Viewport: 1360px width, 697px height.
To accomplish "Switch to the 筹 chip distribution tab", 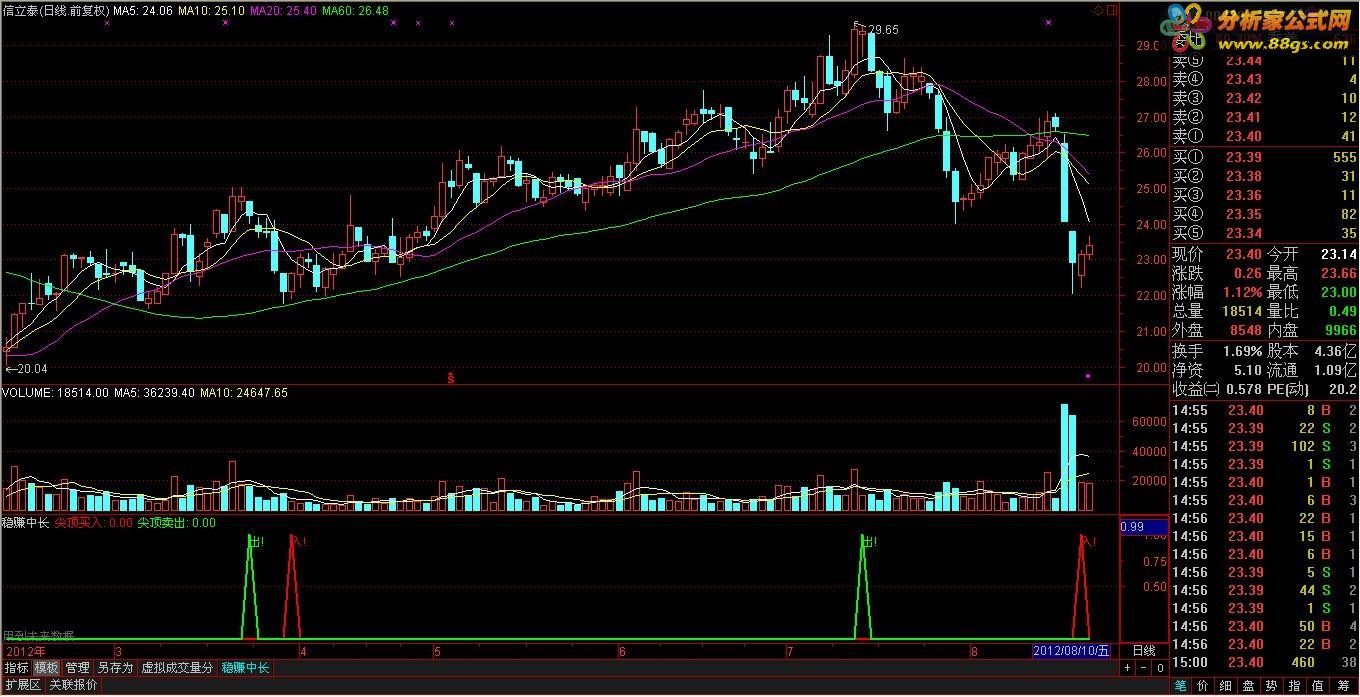I will [x=1342, y=686].
